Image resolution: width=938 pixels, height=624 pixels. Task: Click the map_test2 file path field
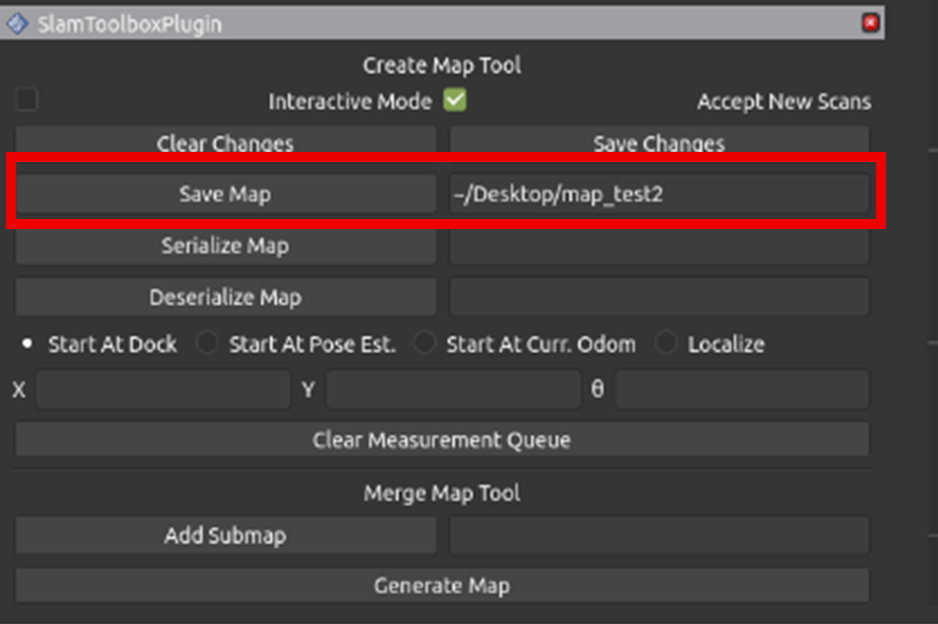tap(659, 194)
